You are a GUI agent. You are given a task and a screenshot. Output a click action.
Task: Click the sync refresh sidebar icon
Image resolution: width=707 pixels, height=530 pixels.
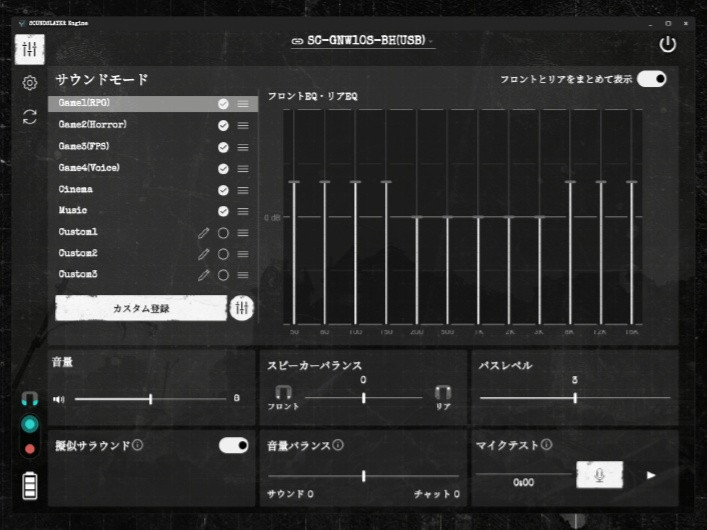tap(30, 117)
